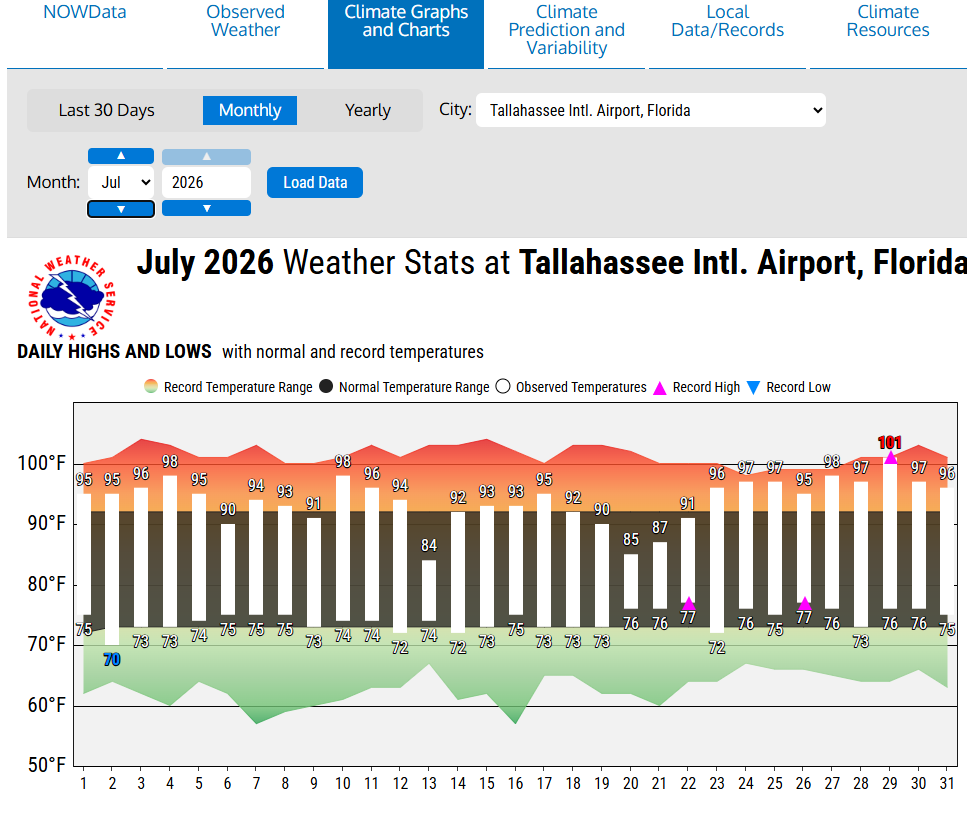Click the DAILY HIGHS AND LOWS heading
Screen dimensions: 974x817
[114, 352]
